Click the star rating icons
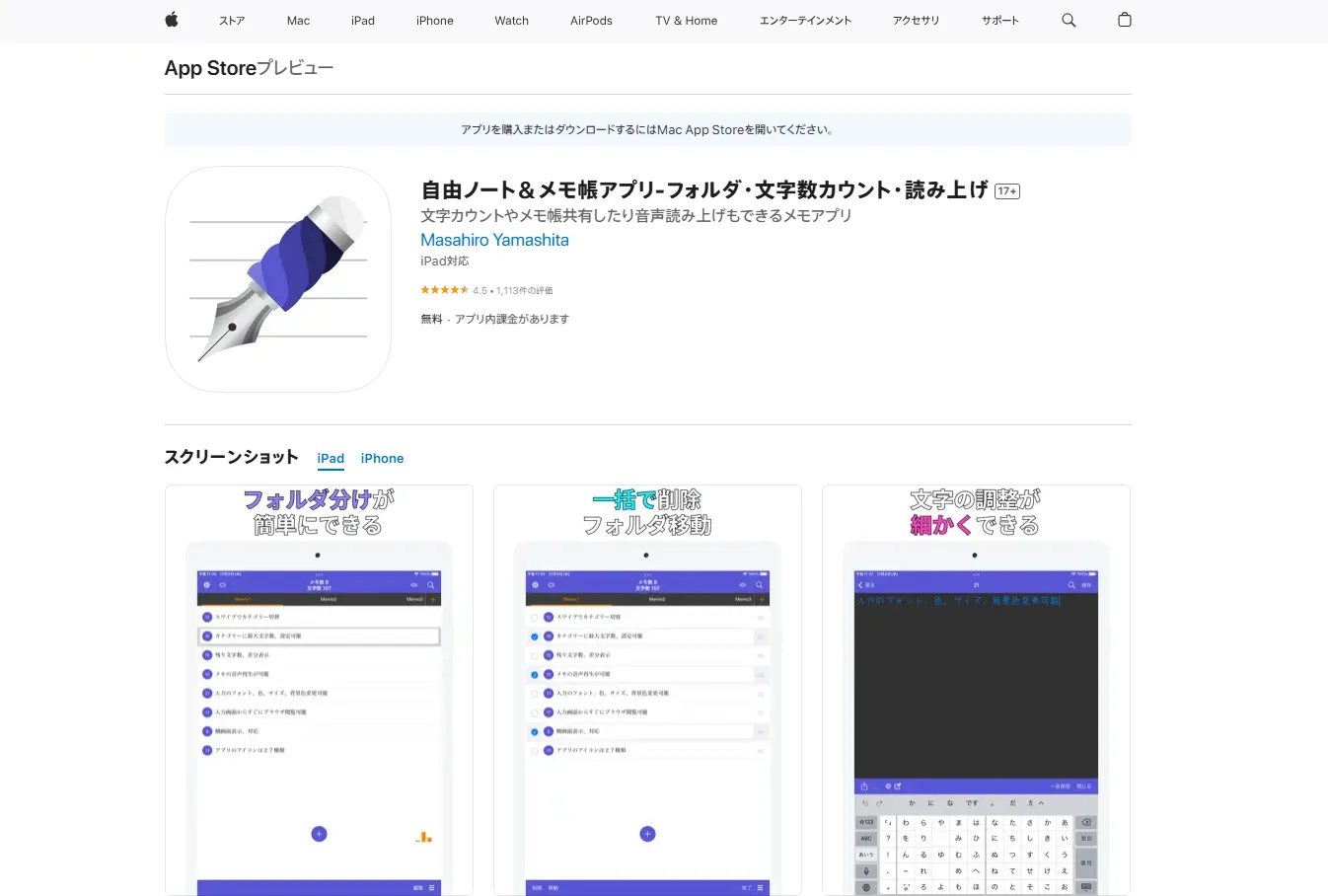The image size is (1328, 896). tap(444, 290)
